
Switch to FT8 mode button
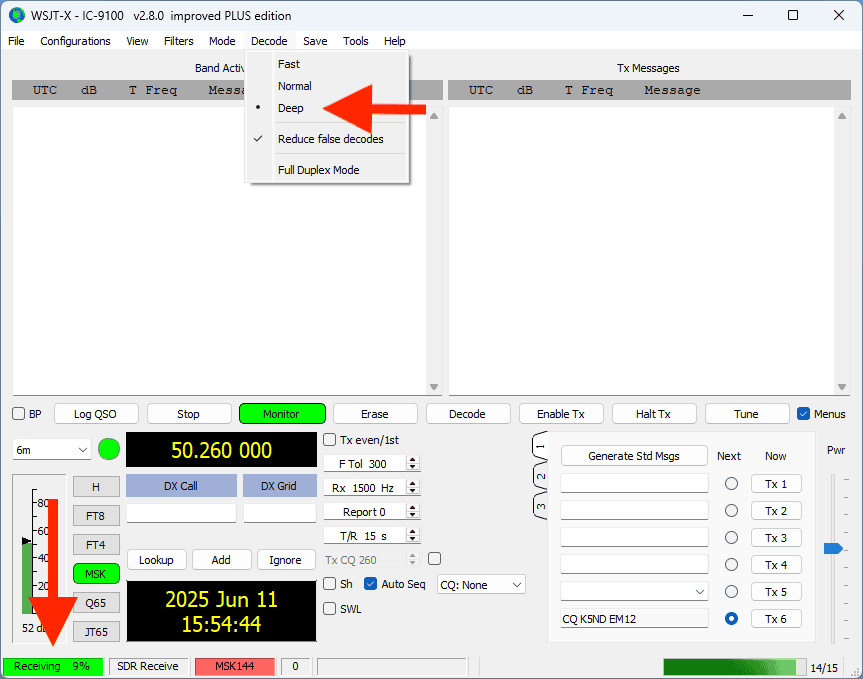(96, 516)
